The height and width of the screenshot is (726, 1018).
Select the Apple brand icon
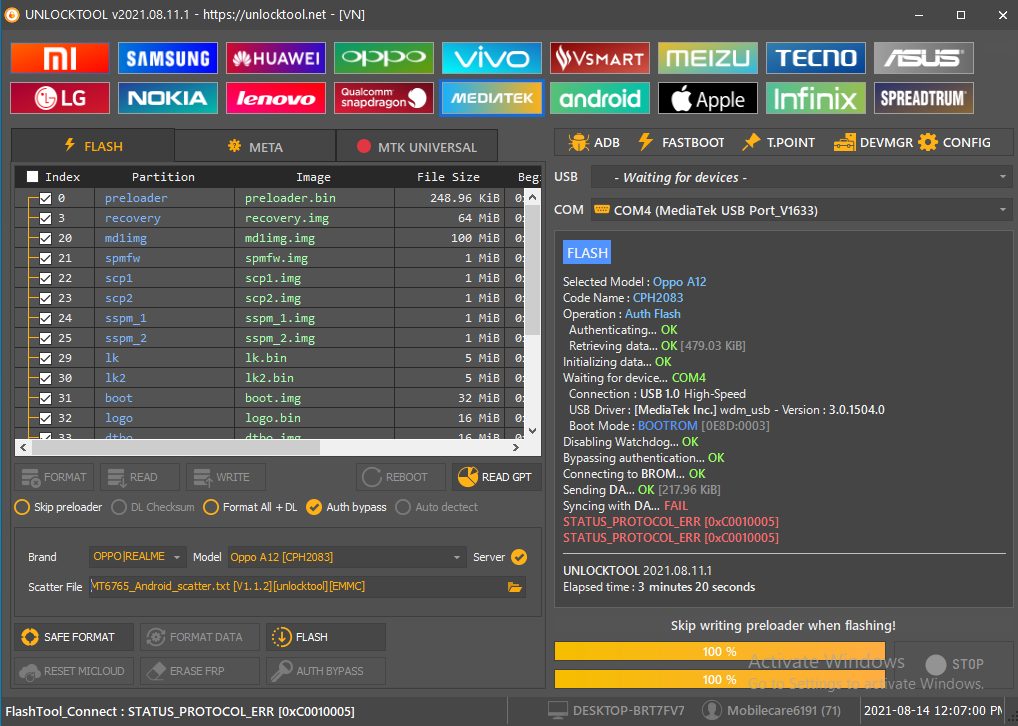pyautogui.click(x=708, y=98)
